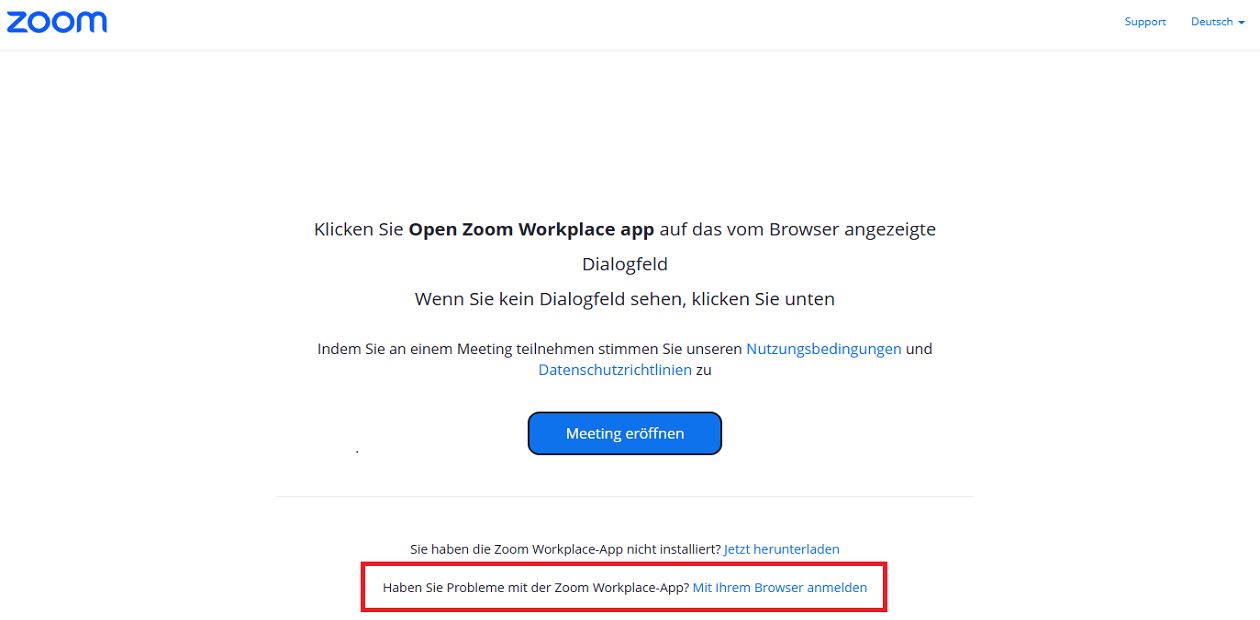Viewport: 1260px width, 620px height.
Task: Click the word und after Nutzungsbedingungen
Action: (x=919, y=349)
